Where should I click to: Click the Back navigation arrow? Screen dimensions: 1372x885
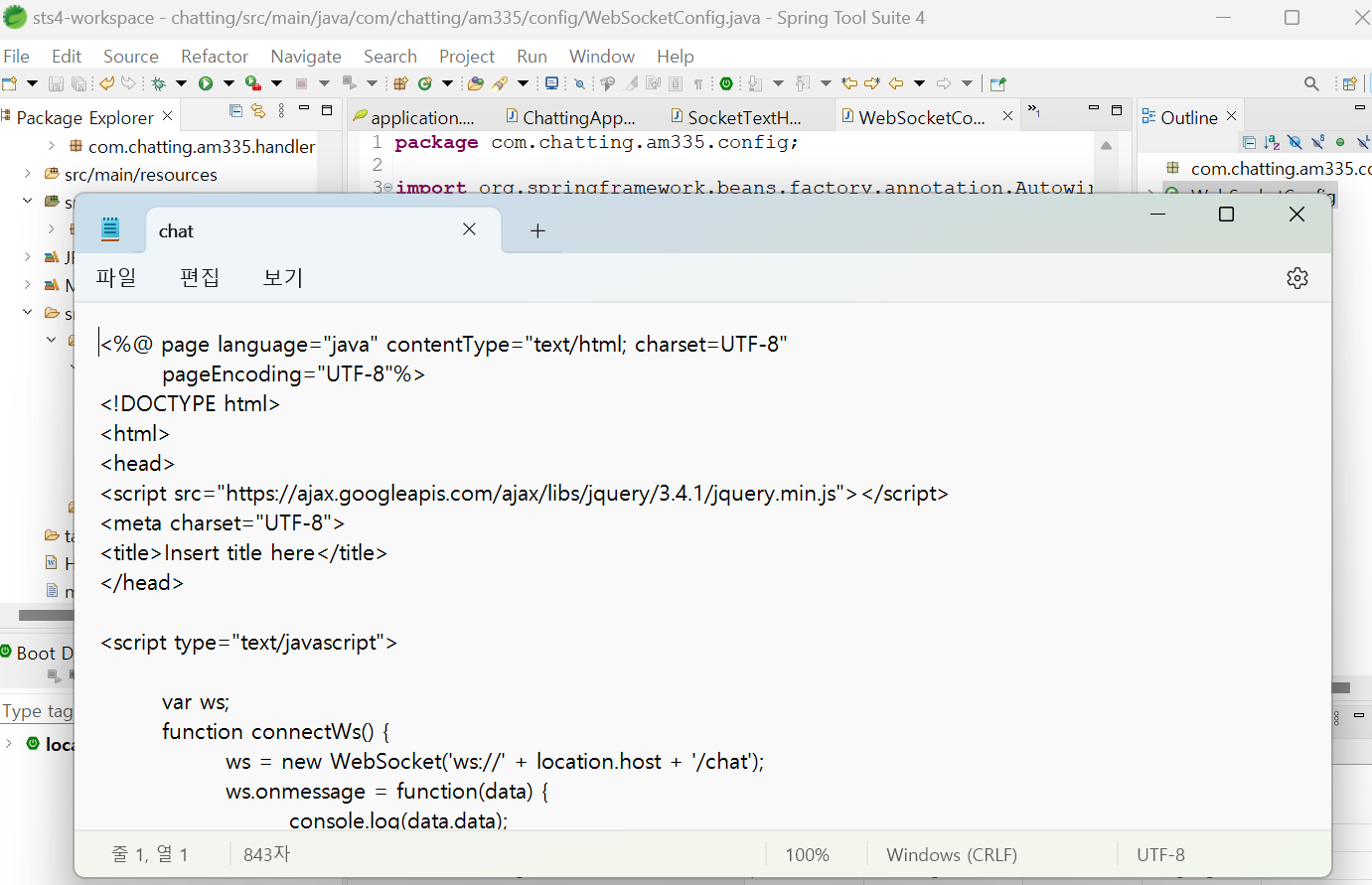coord(895,83)
